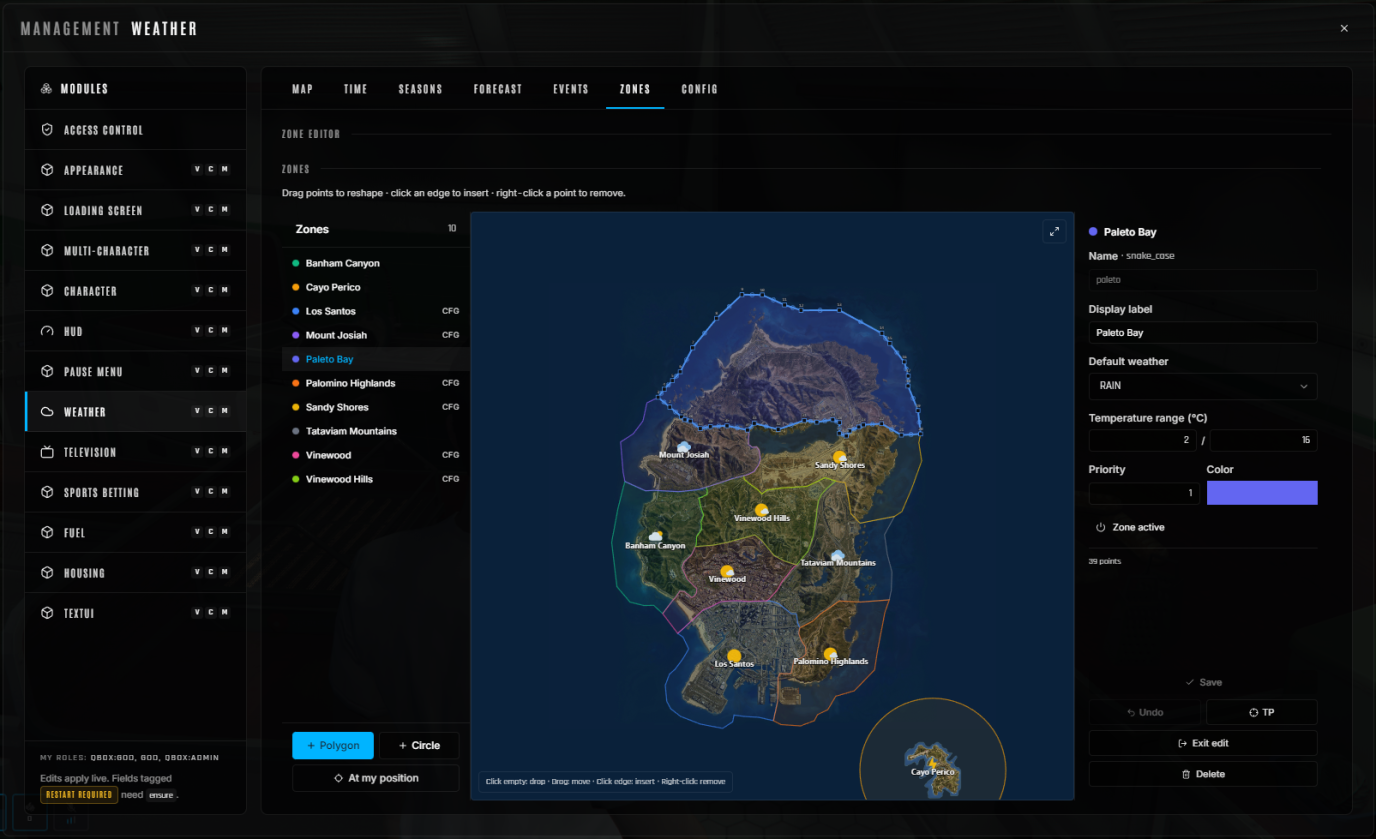Screen dimensions: 1376x839
Task: Click the Display label input field
Action: (1203, 333)
